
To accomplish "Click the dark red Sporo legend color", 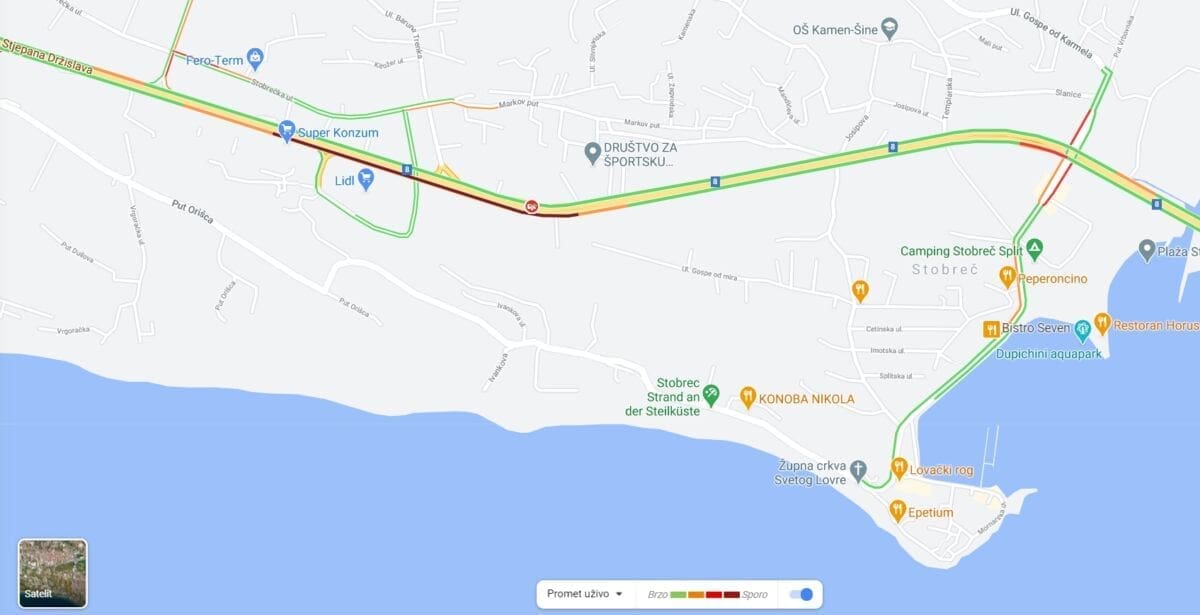I will pos(732,595).
